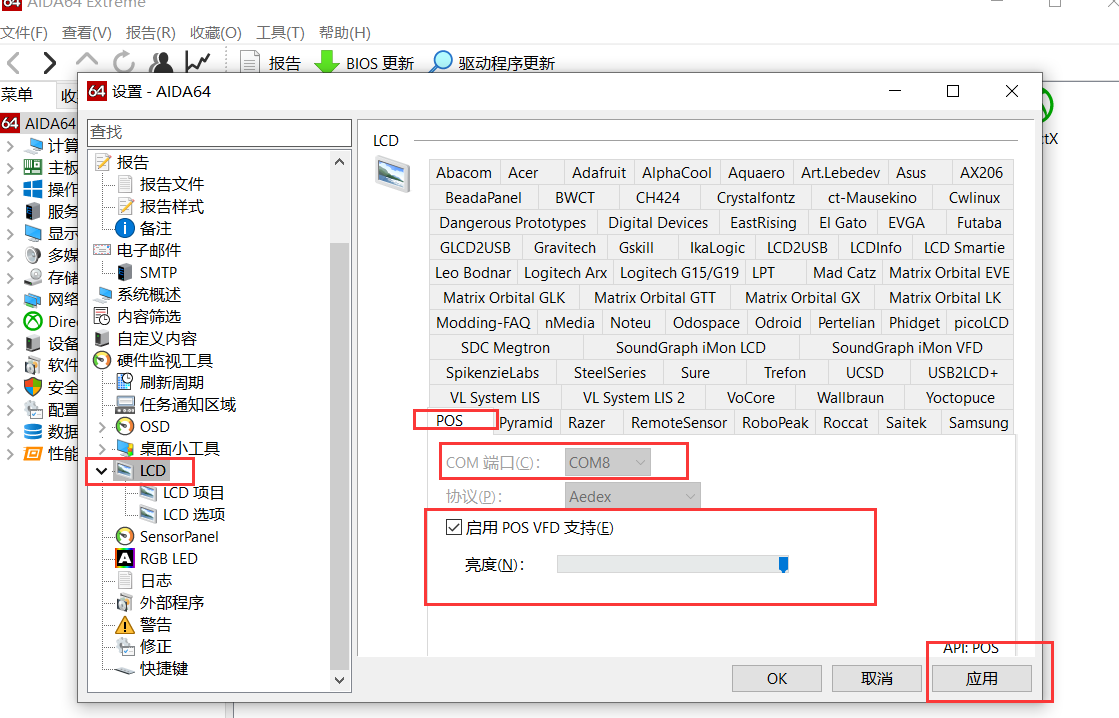This screenshot has width=1119, height=718.
Task: Select 快捷键 in settings tree
Action: tap(163, 669)
